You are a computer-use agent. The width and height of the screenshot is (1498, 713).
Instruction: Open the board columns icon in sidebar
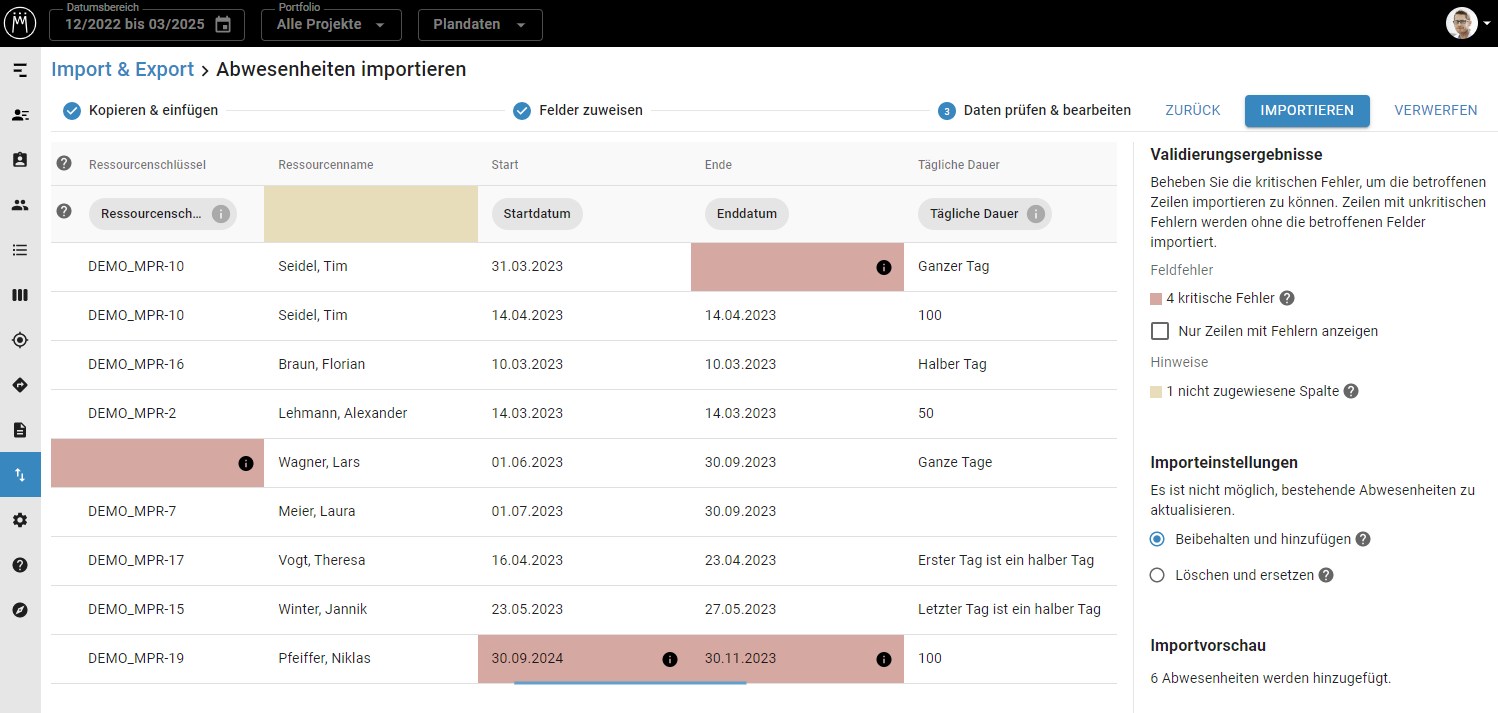click(20, 295)
